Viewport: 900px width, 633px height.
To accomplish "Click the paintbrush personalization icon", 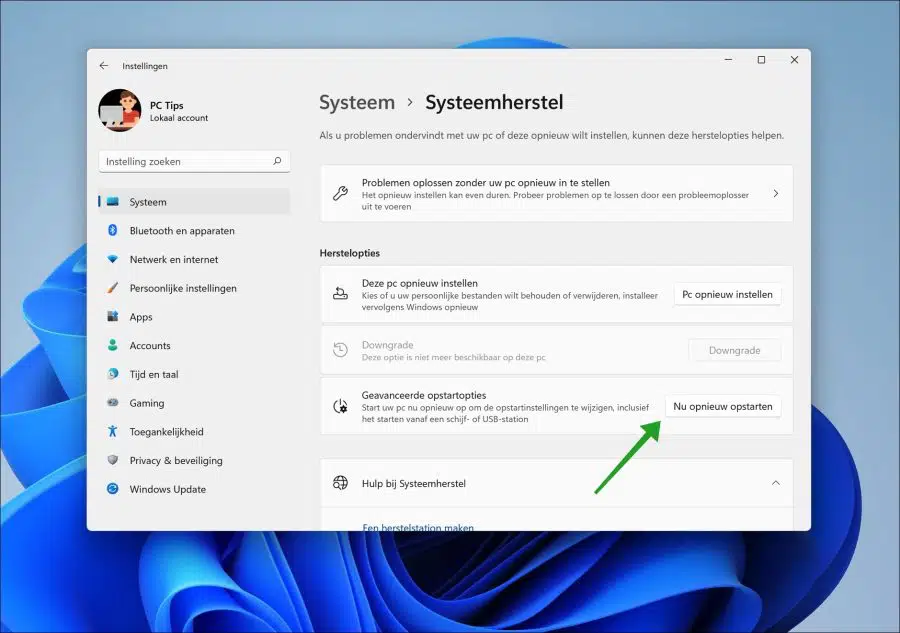I will [x=112, y=288].
